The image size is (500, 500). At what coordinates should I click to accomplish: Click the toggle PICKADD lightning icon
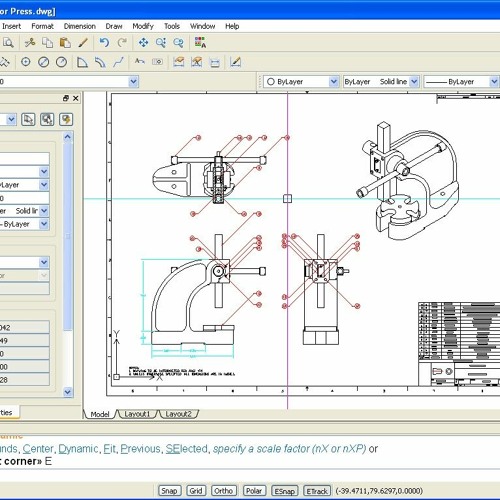(x=66, y=119)
